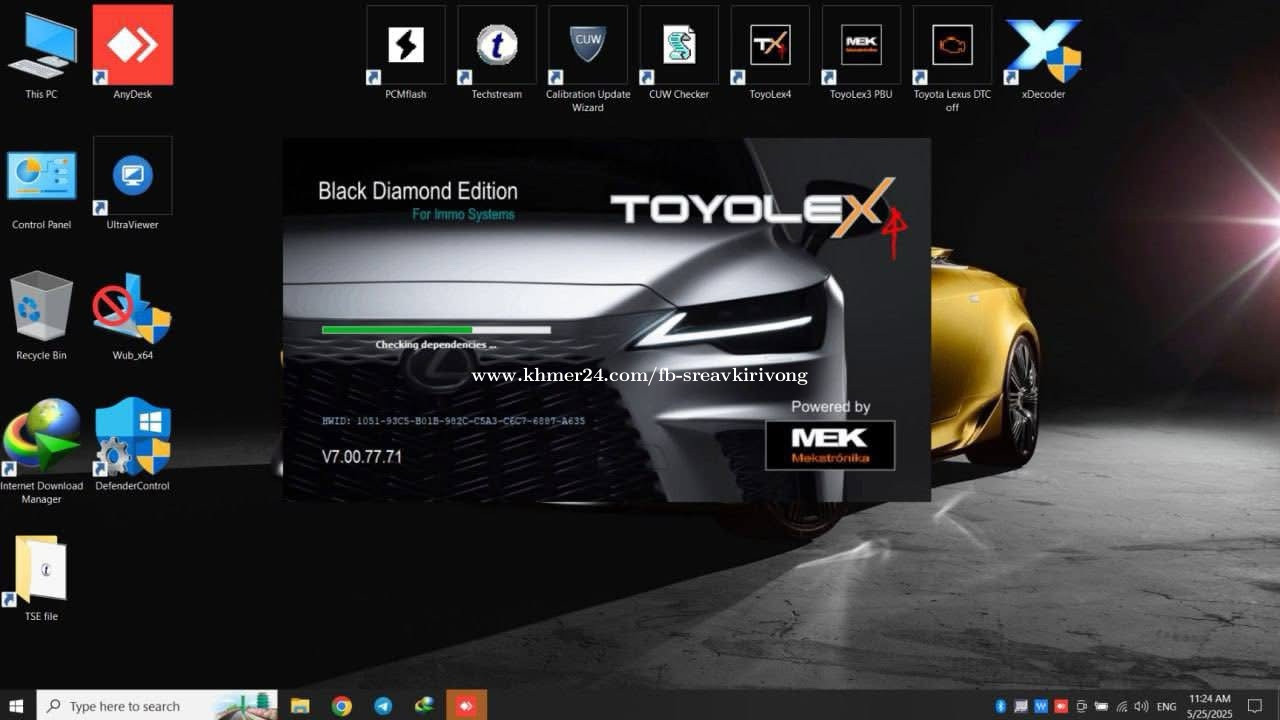Open the Wi-Fi network tray icon
1280x720 pixels.
click(x=1122, y=706)
